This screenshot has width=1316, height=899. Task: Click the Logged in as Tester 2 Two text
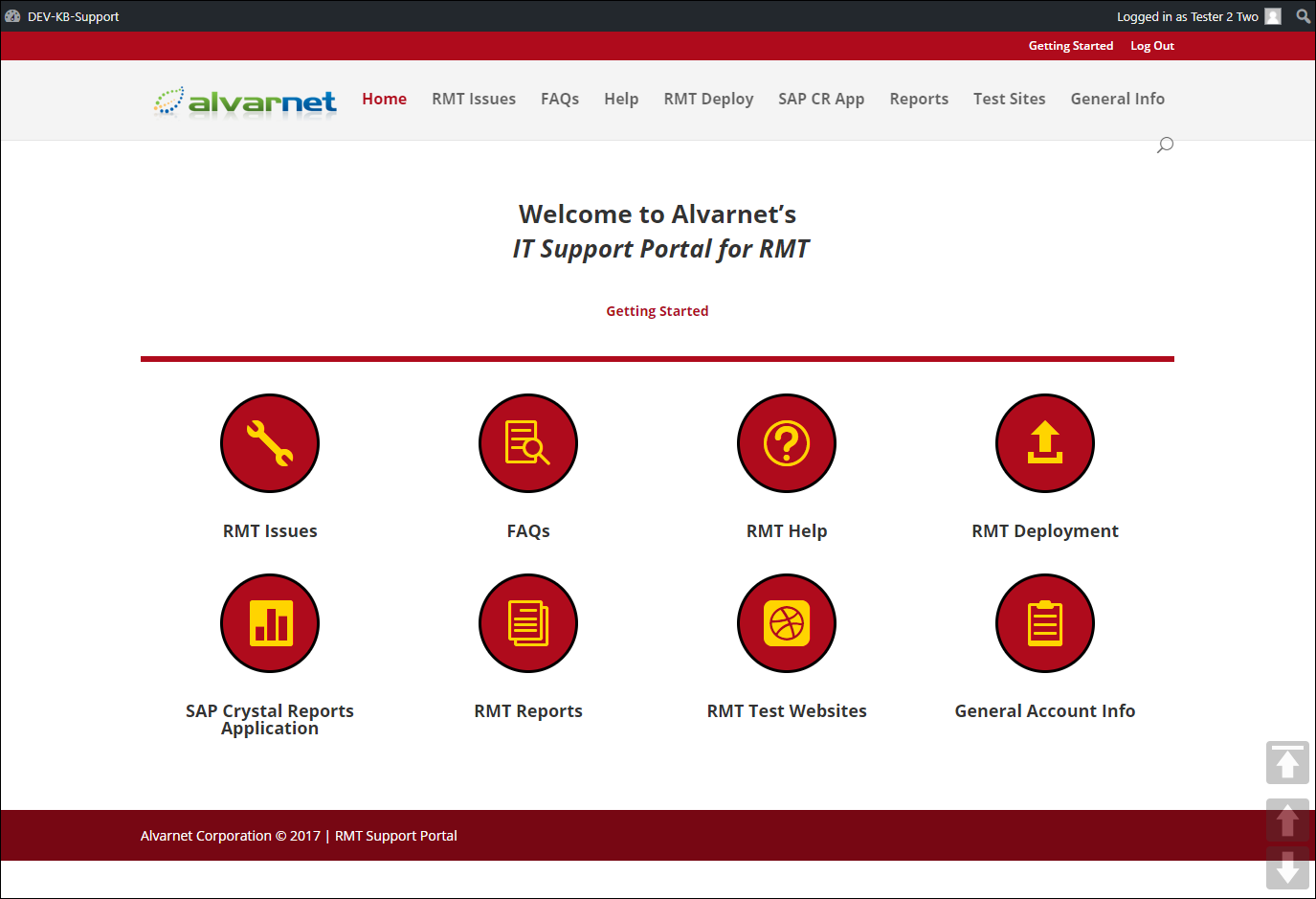pyautogui.click(x=1188, y=16)
